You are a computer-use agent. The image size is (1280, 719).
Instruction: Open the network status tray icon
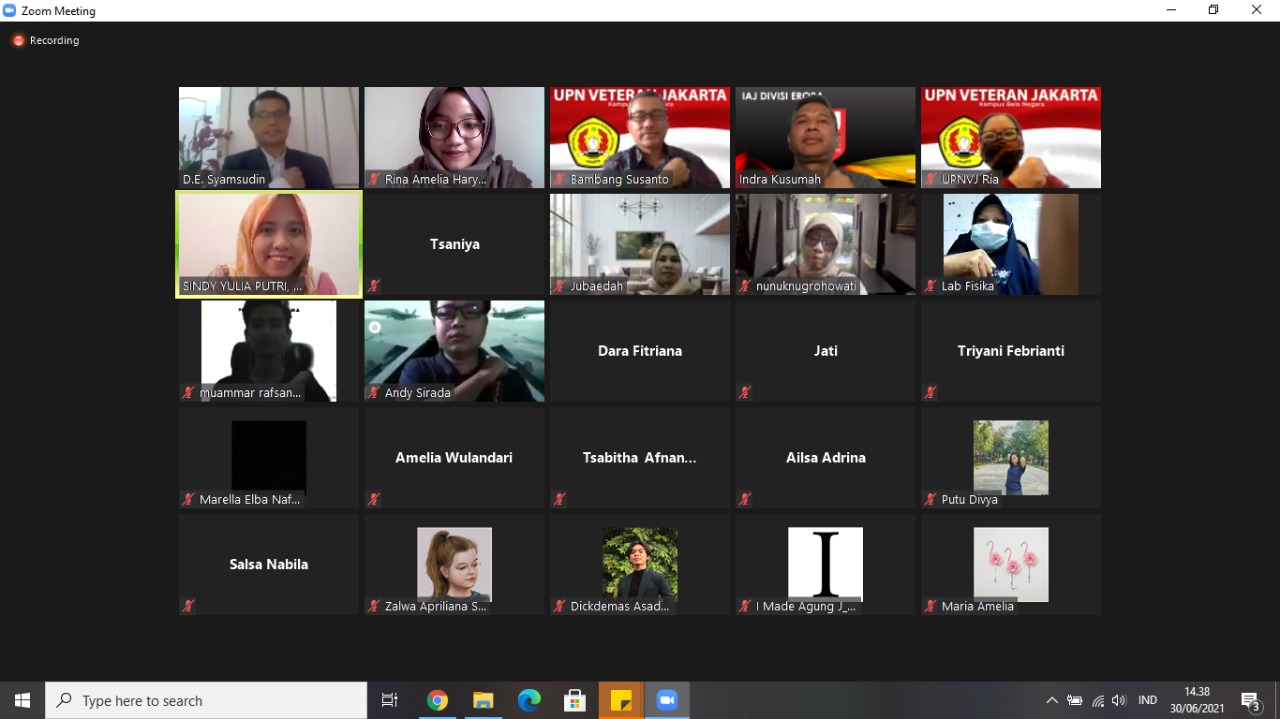pyautogui.click(x=1098, y=701)
